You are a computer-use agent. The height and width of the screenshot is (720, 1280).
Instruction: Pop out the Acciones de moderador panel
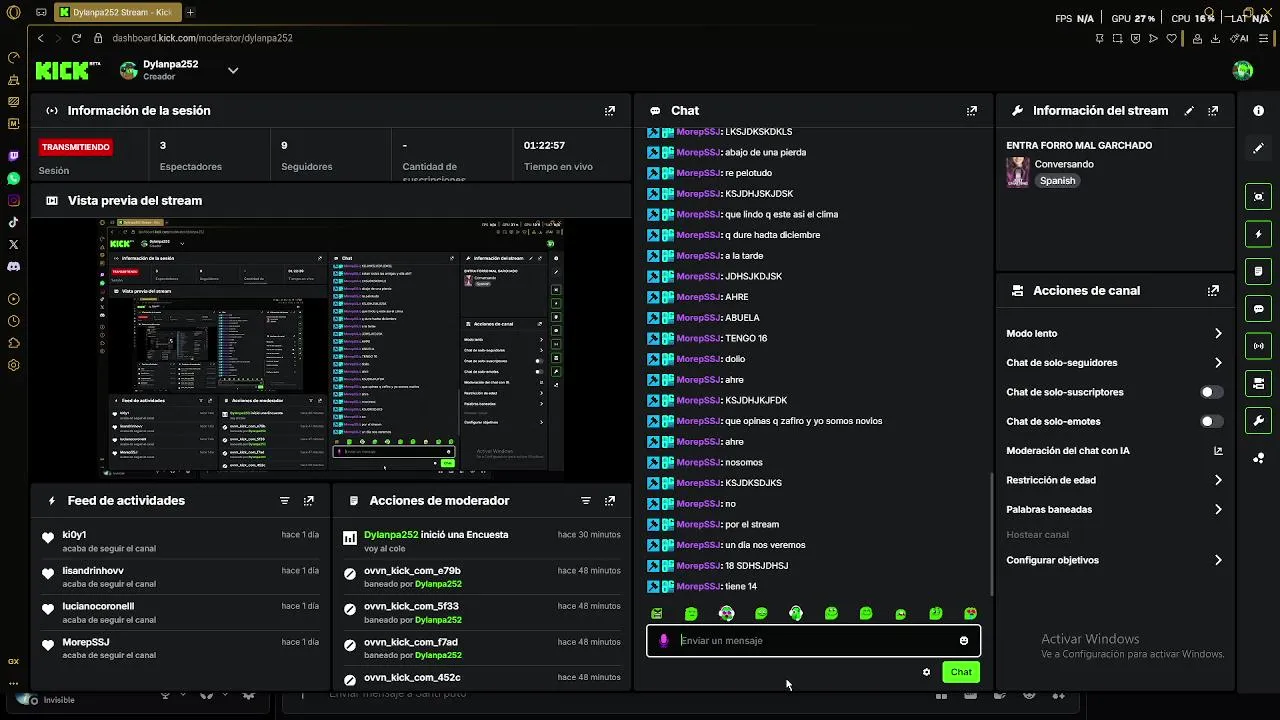coord(609,501)
